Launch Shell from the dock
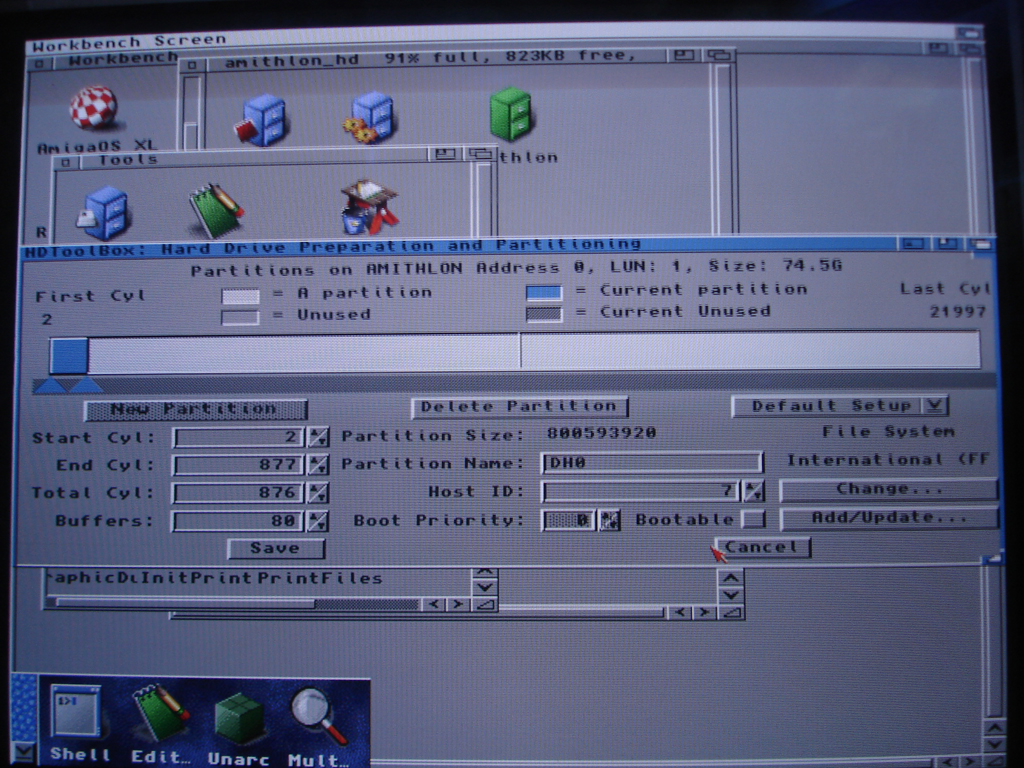The image size is (1024, 768). coord(77,722)
